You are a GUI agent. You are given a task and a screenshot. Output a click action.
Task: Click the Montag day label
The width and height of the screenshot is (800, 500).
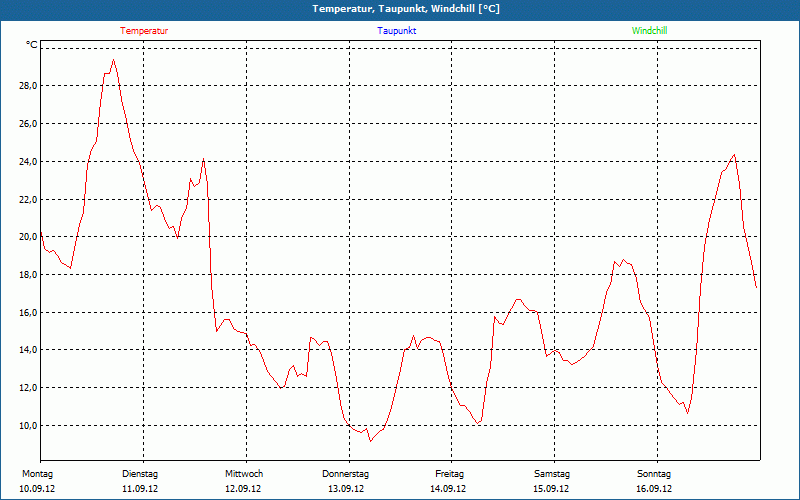[x=37, y=474]
